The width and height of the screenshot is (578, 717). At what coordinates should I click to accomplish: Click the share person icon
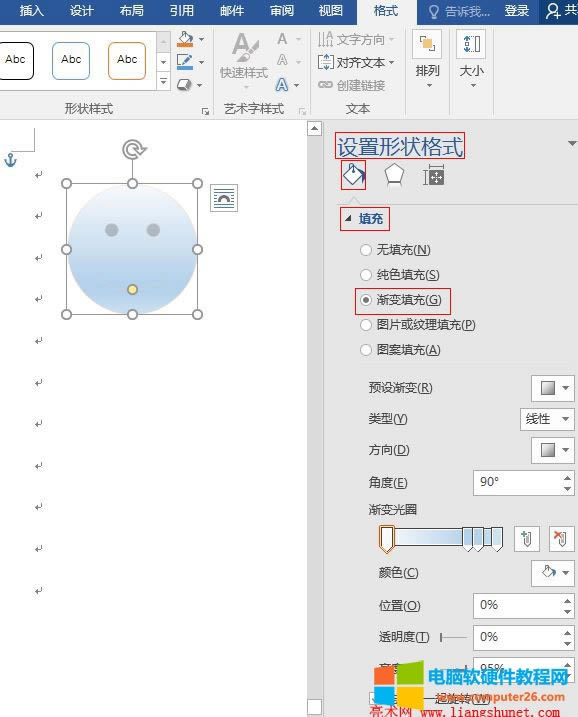[x=553, y=11]
